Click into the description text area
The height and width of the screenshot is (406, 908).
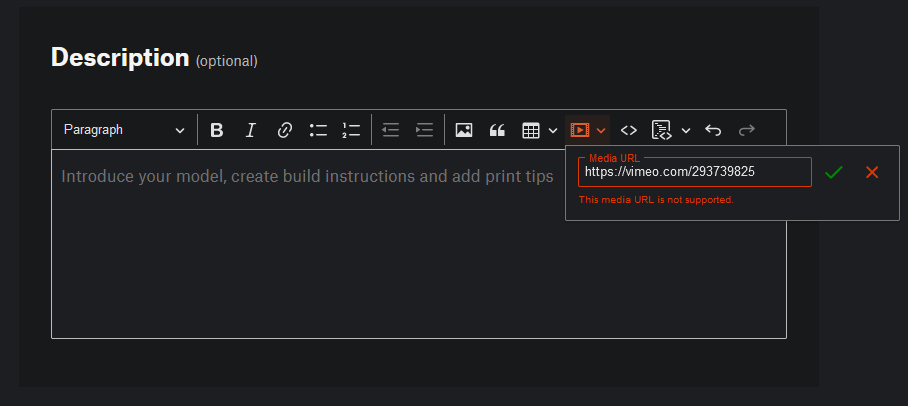point(419,244)
